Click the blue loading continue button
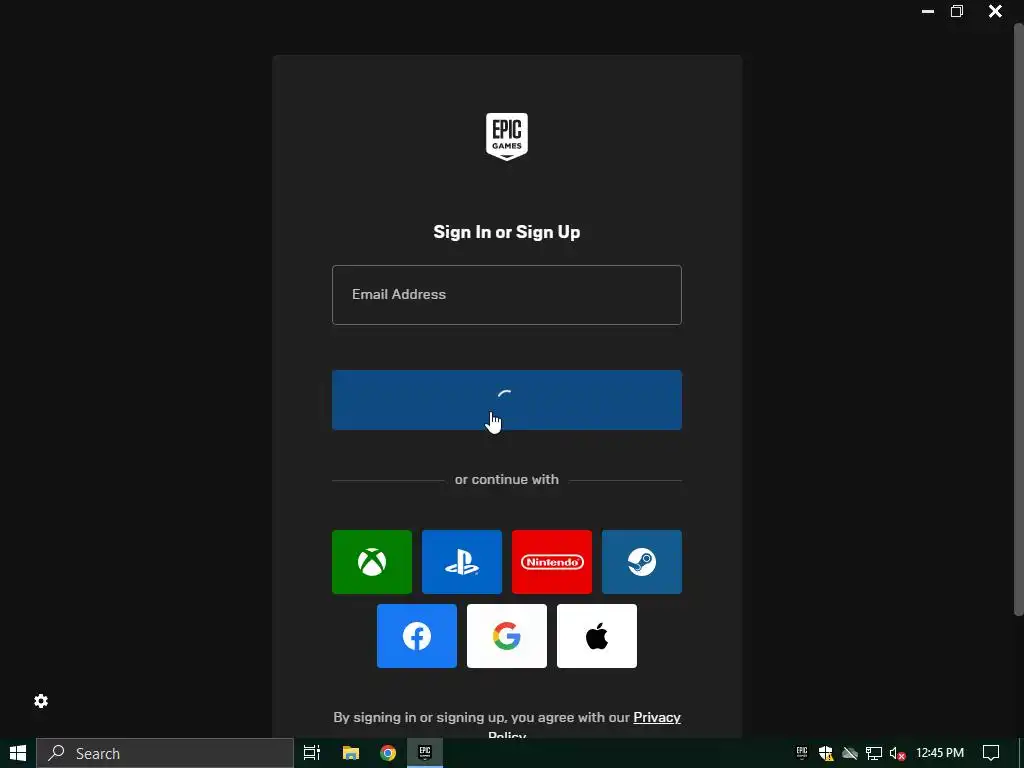1024x768 pixels. [507, 400]
